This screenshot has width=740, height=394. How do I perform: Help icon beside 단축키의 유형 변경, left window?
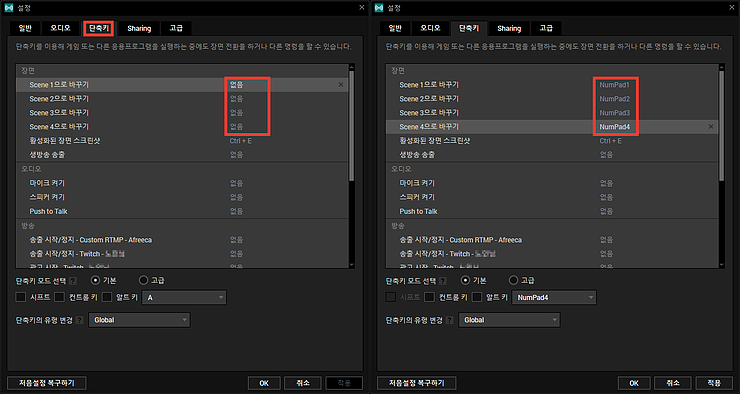click(x=80, y=320)
